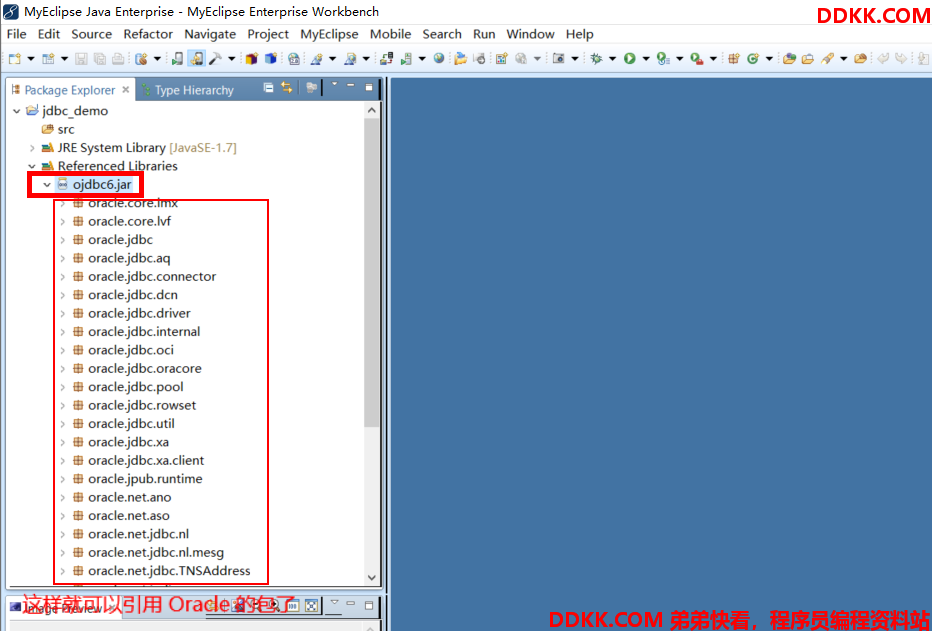Open the Navigate menu
932x631 pixels.
[x=210, y=34]
